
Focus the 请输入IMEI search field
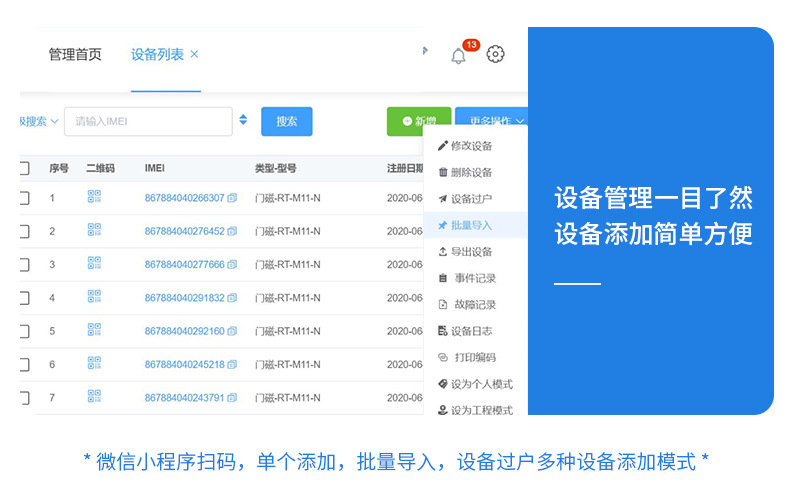148,121
